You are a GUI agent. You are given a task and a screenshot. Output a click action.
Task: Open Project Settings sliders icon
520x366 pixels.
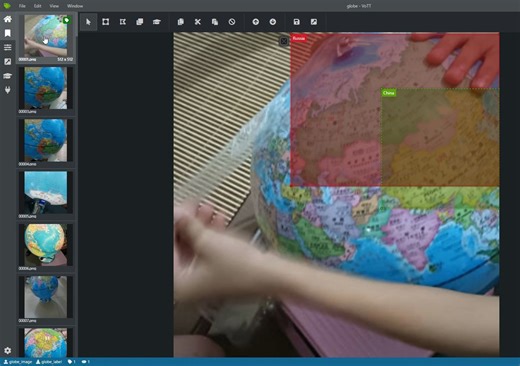pyautogui.click(x=8, y=47)
